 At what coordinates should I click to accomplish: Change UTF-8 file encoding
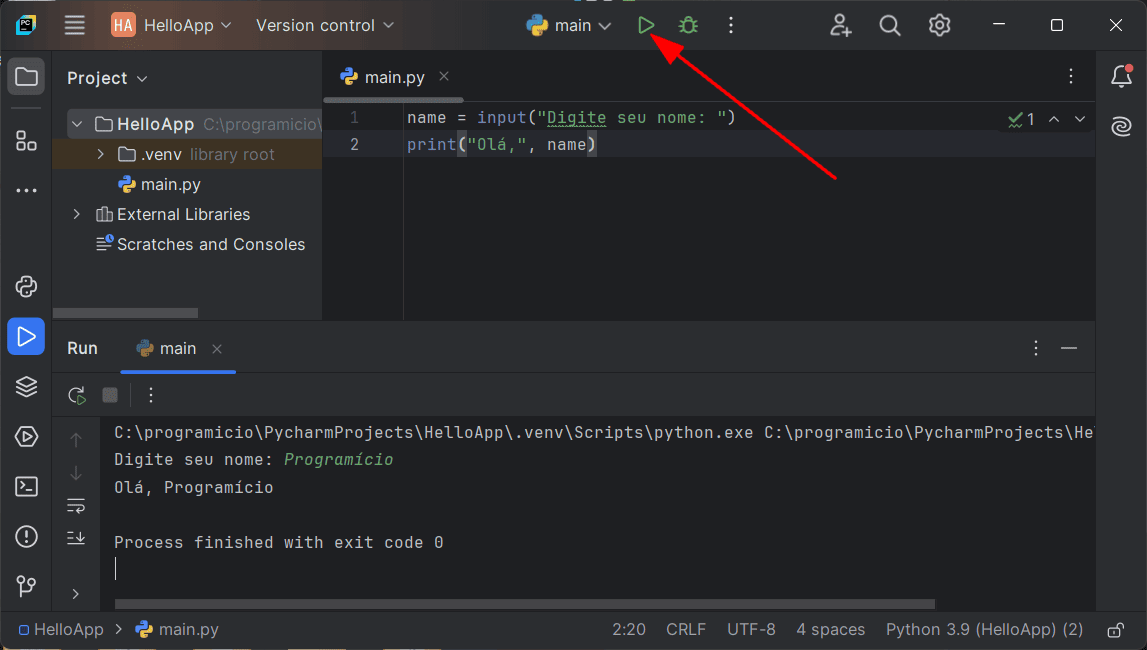coord(751,630)
